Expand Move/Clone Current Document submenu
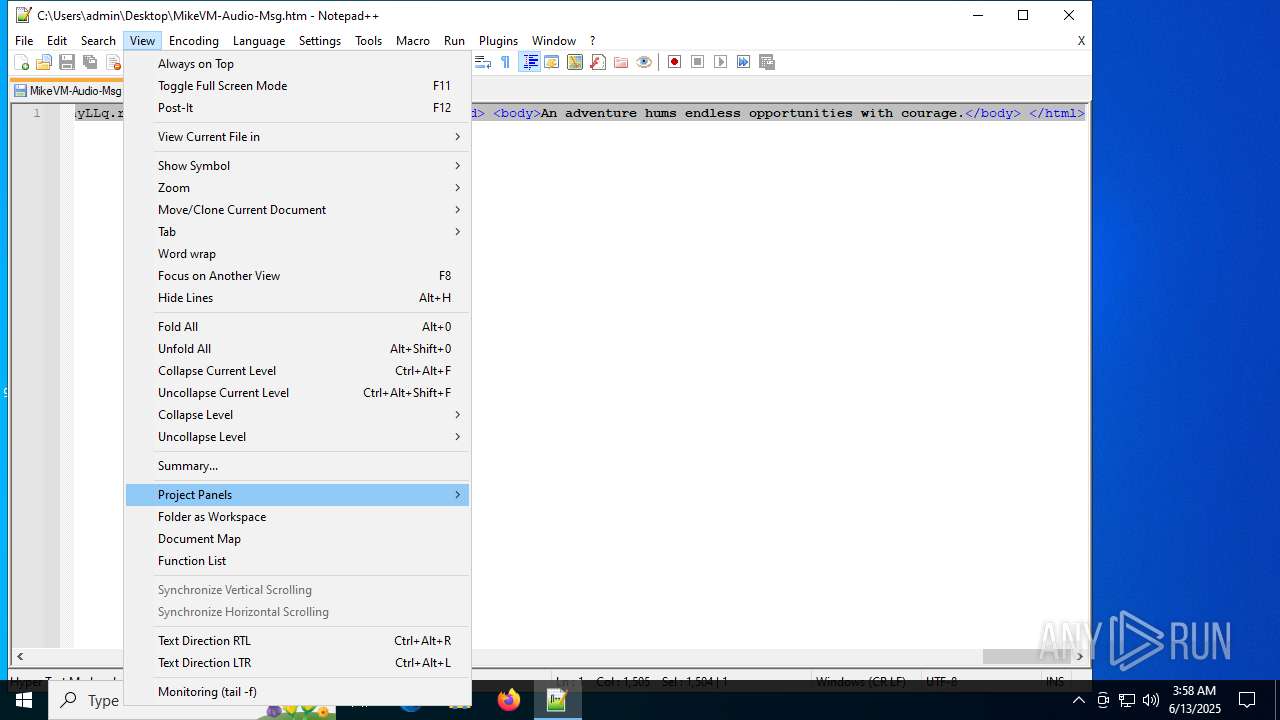This screenshot has height=720, width=1280. 297,210
